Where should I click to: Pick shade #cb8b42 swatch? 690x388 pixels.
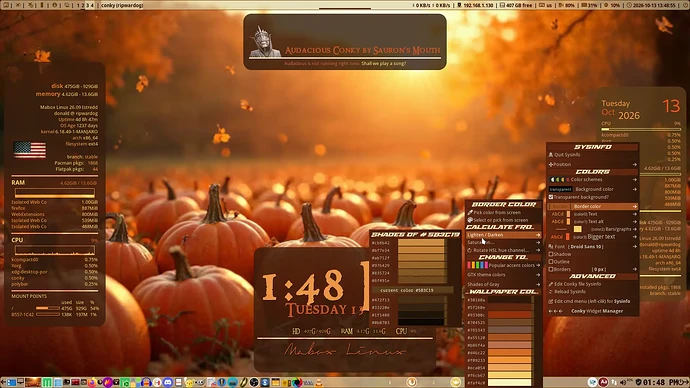[x=421, y=243]
